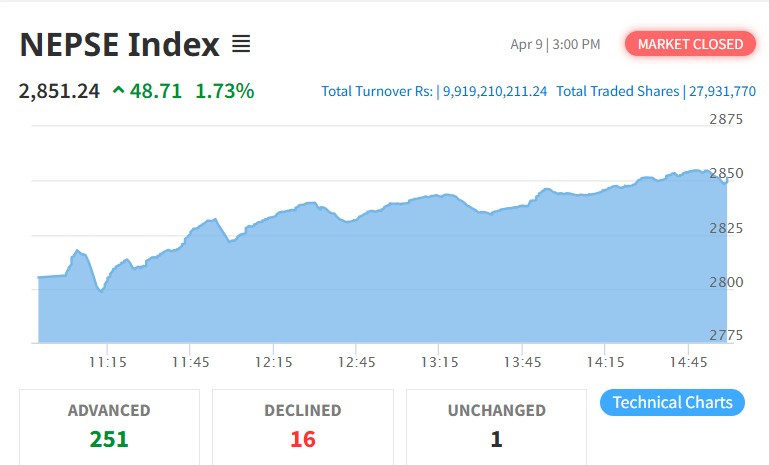The width and height of the screenshot is (769, 465).
Task: Click the 12:45 time axis label
Action: point(356,361)
